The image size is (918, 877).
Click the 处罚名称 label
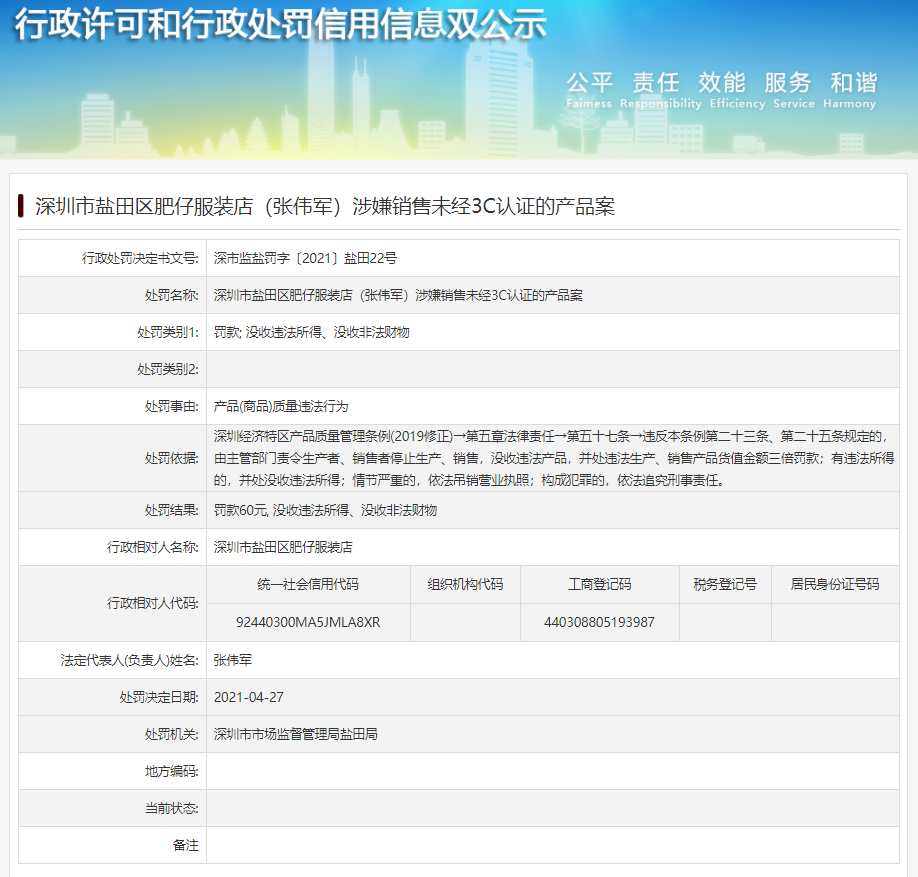(172, 295)
